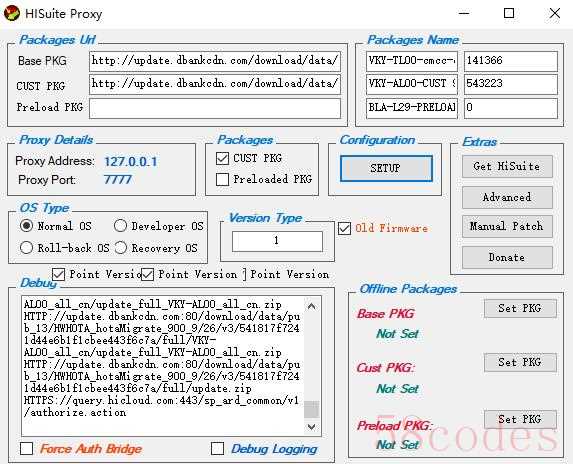Click the up arrow of Debug scrollbar
573x464 pixels.
click(x=311, y=306)
